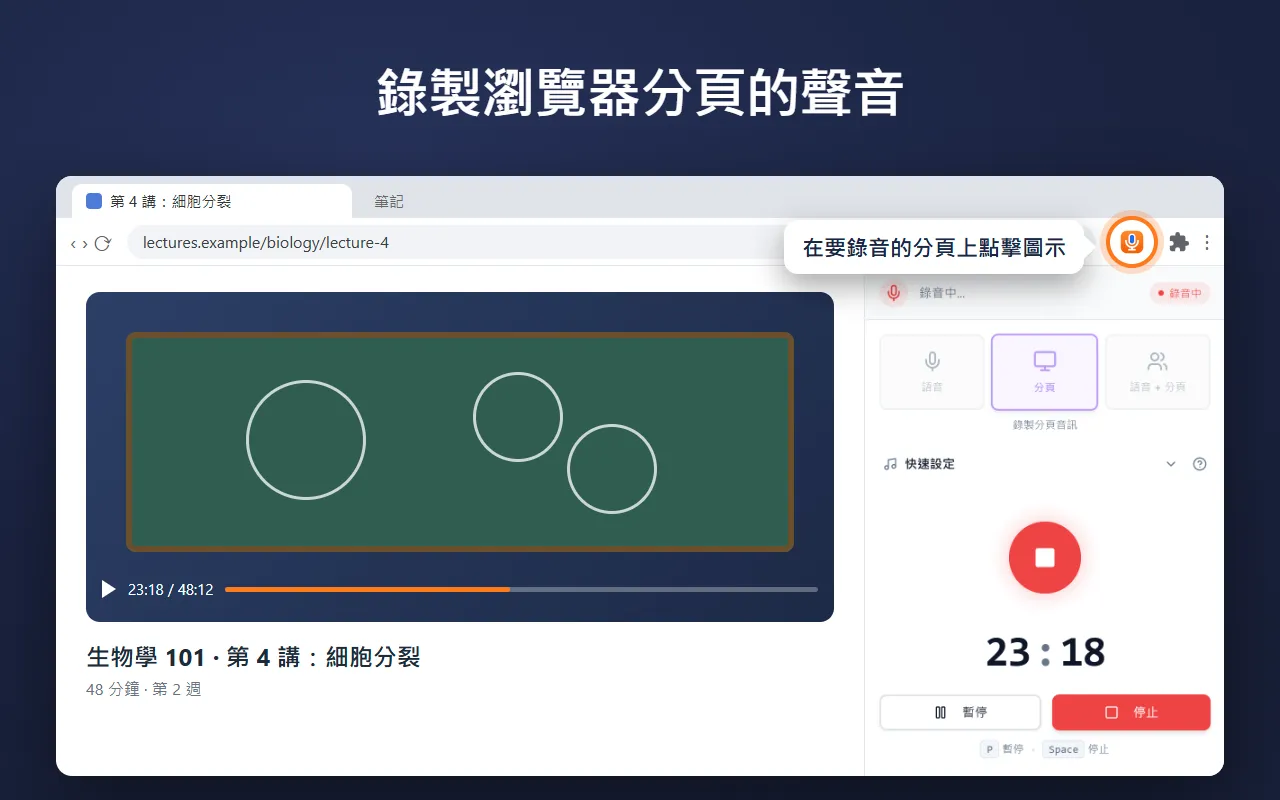The width and height of the screenshot is (1280, 800).
Task: Click the 錄製分頁音訊 caption
Action: coord(1045,425)
